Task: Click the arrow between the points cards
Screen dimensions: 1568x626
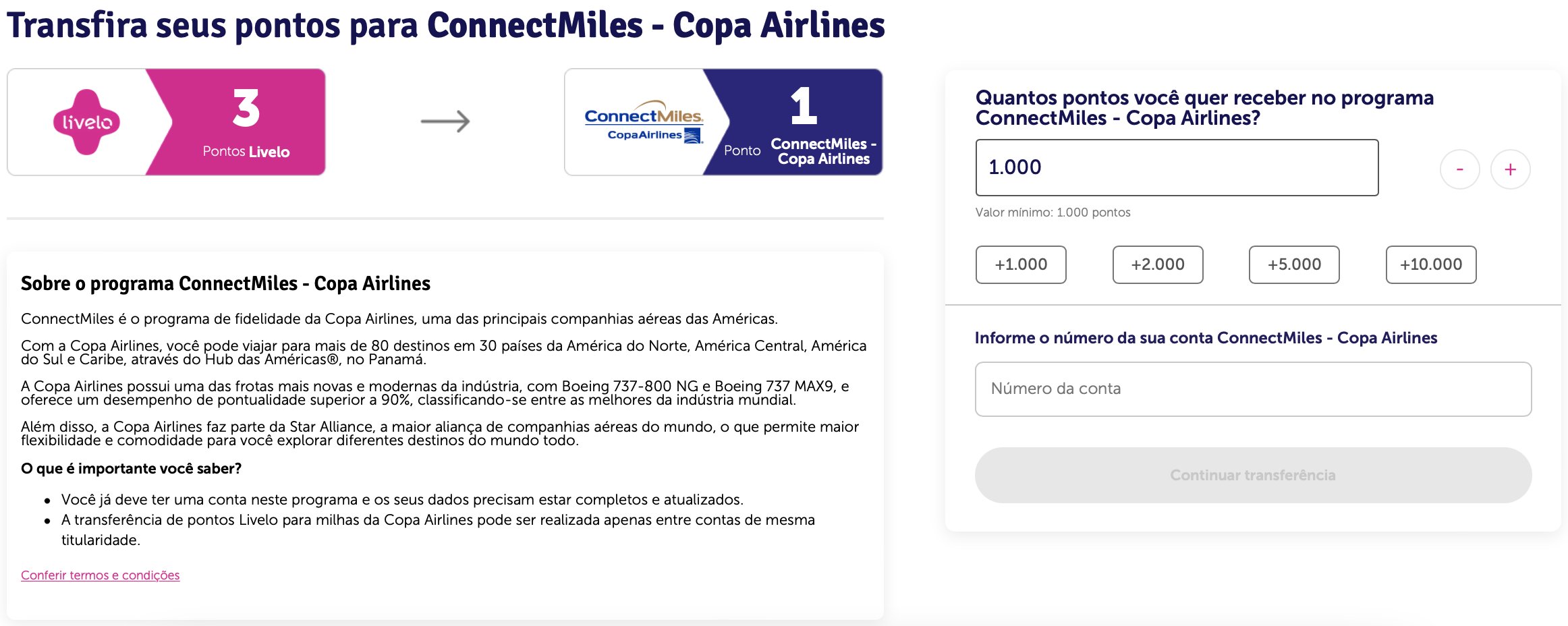Action: tap(445, 121)
